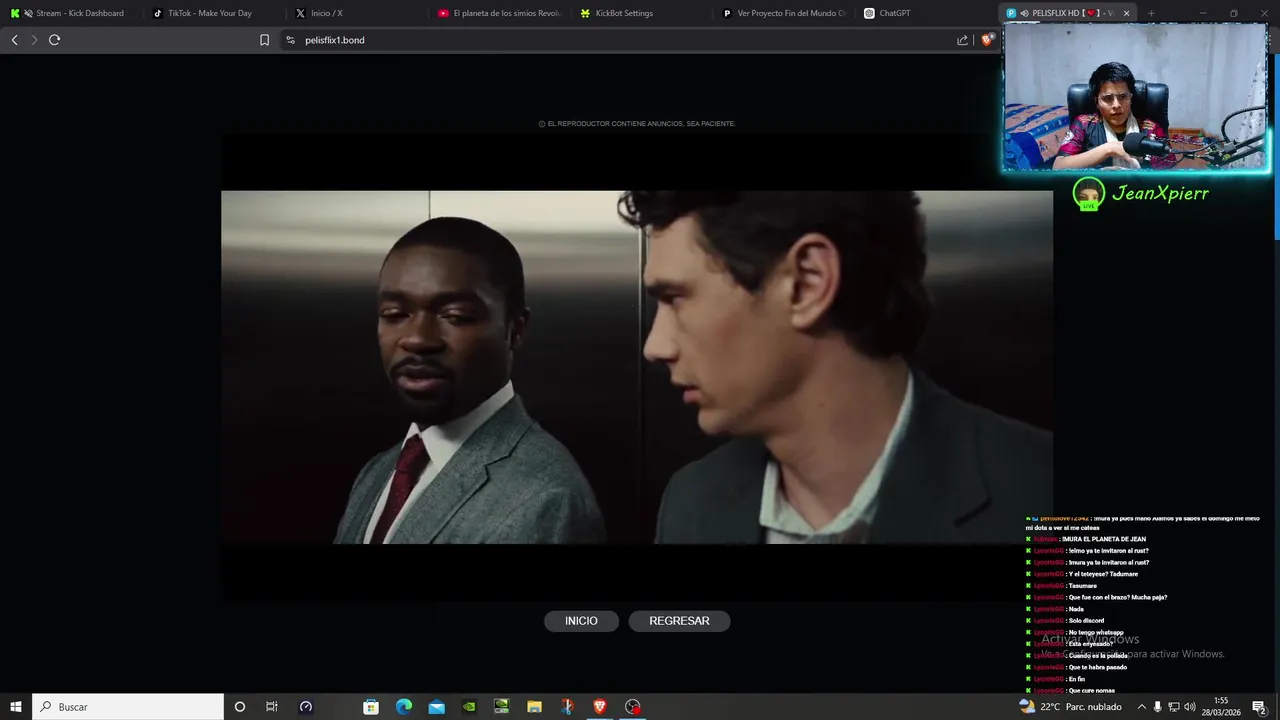
Task: Go back using the browser back arrow
Action: [x=14, y=40]
